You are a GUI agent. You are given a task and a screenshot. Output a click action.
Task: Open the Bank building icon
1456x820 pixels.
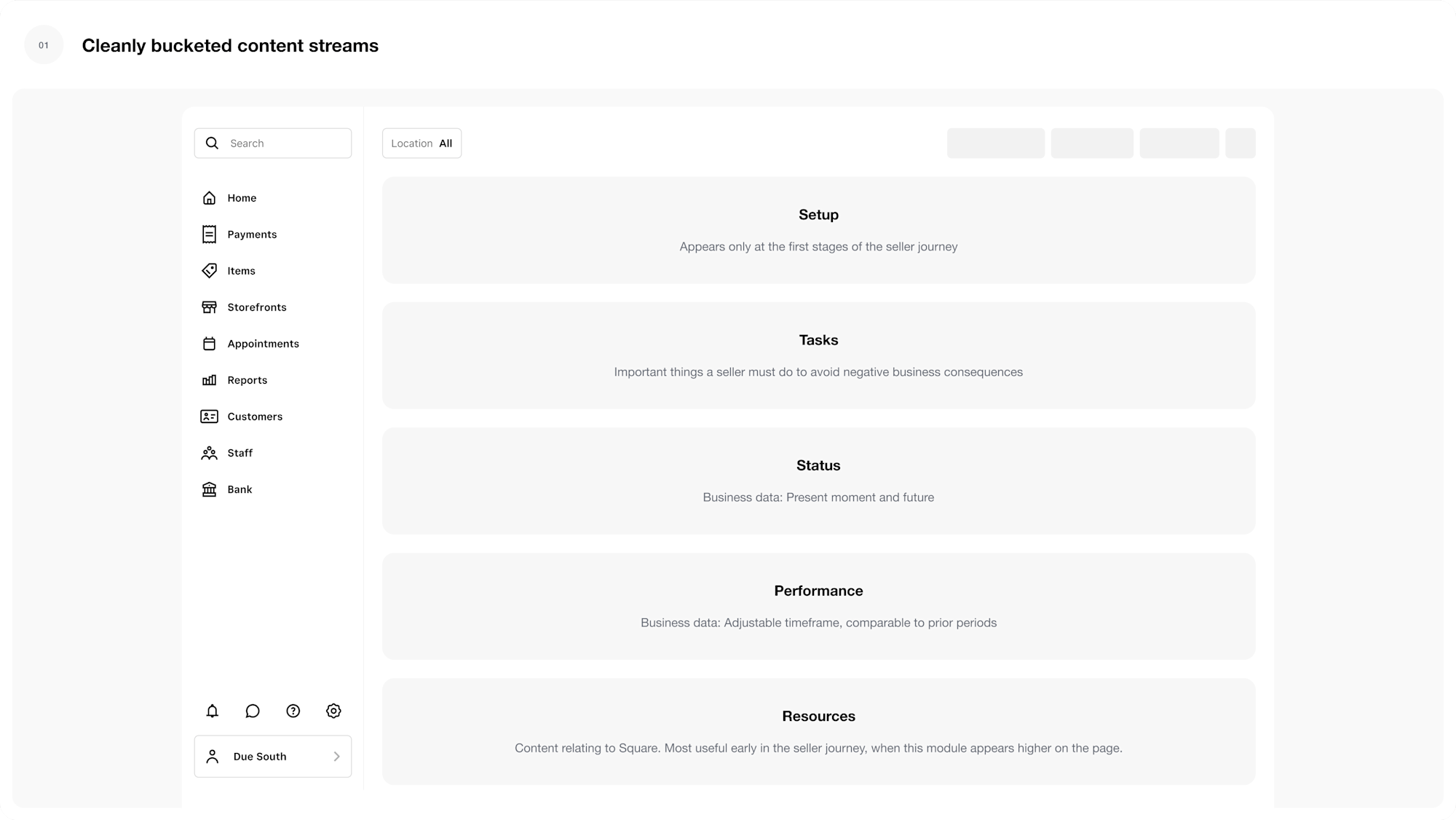[209, 489]
